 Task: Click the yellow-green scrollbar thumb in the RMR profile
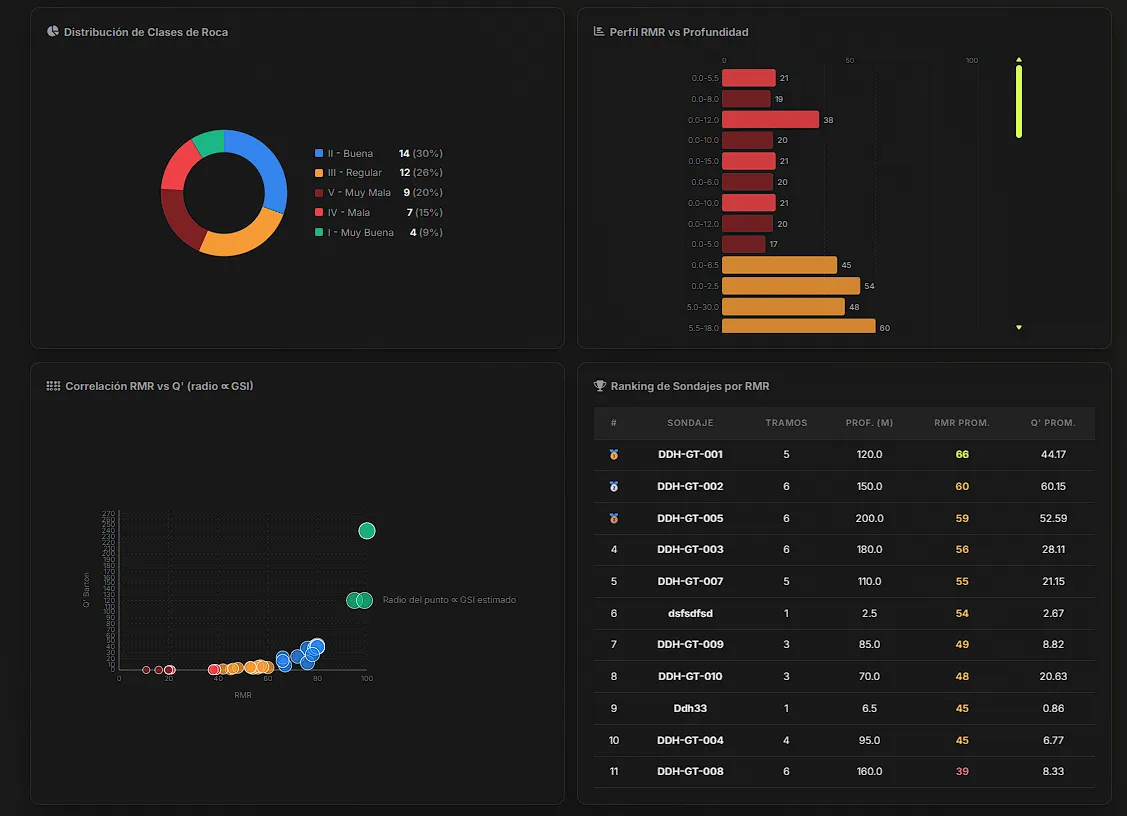pos(1018,101)
